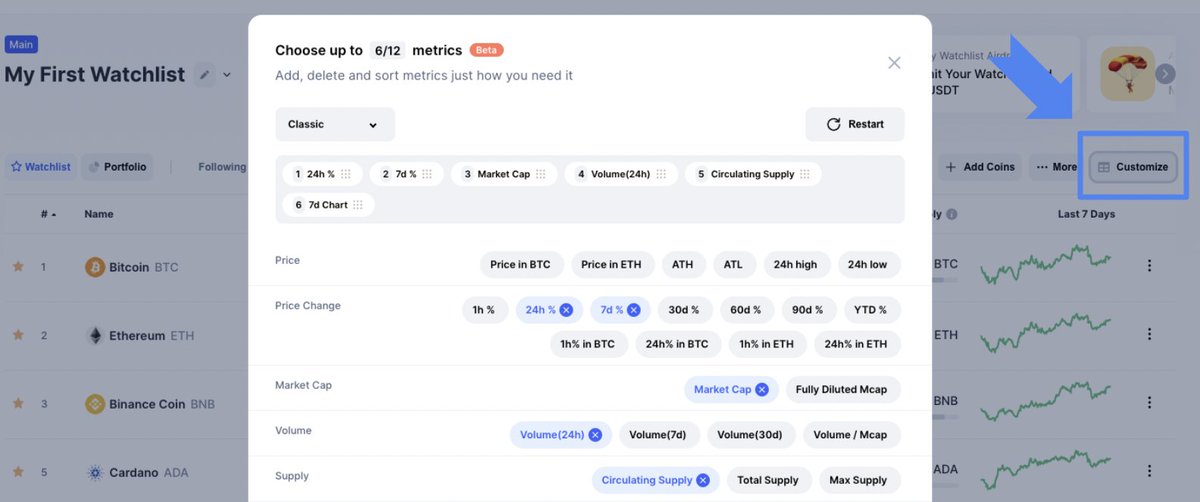Click the Main watchlist badge
This screenshot has height=502, width=1200.
click(x=21, y=44)
